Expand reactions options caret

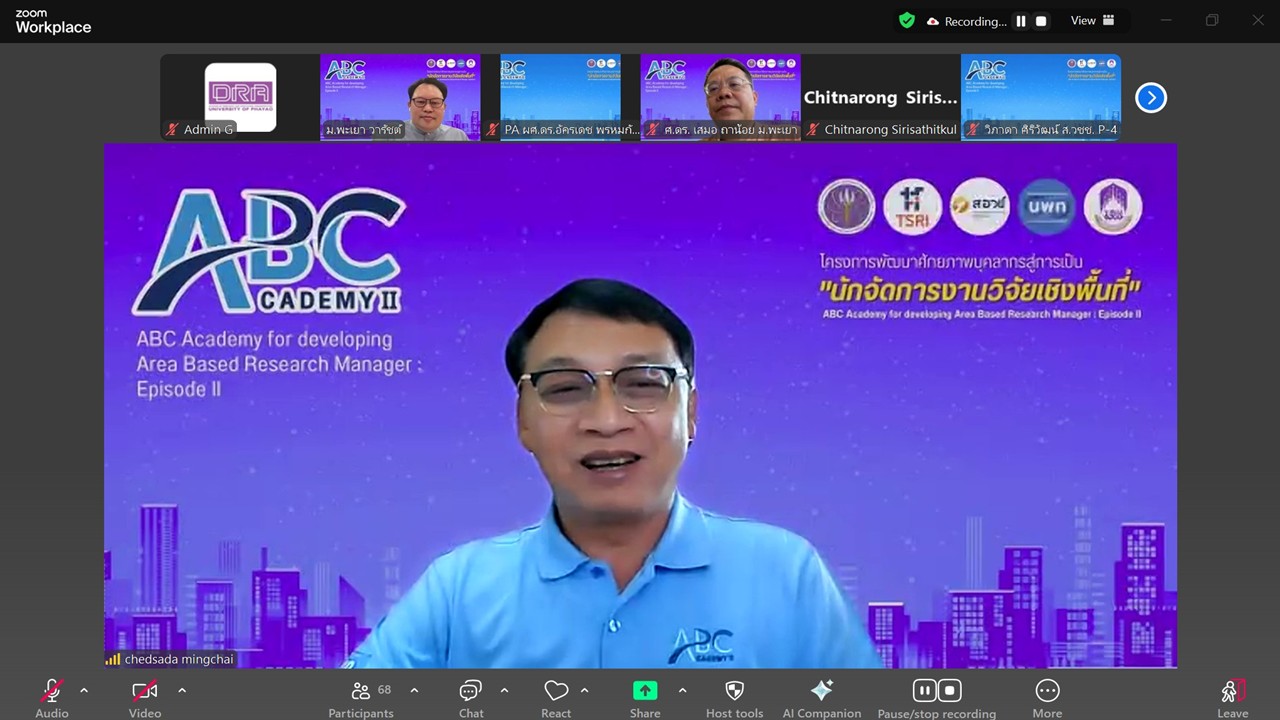pyautogui.click(x=584, y=690)
